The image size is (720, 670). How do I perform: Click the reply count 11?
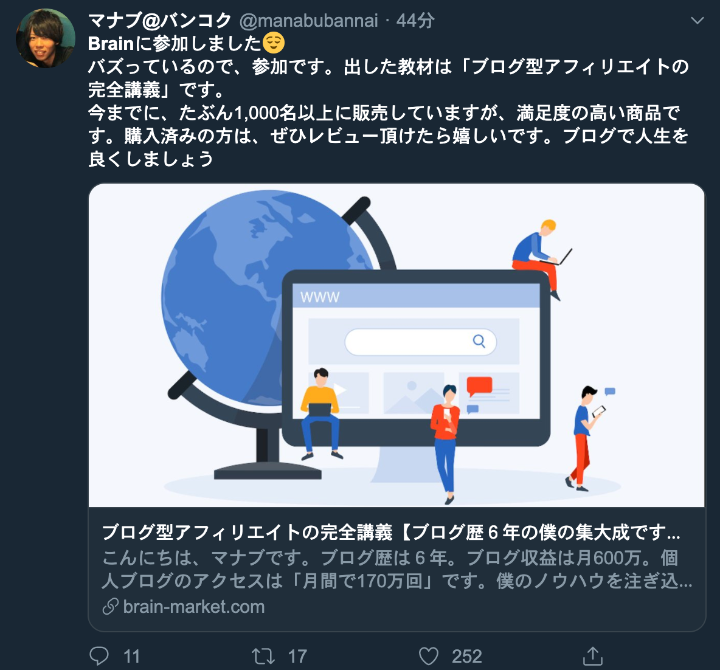tap(131, 656)
